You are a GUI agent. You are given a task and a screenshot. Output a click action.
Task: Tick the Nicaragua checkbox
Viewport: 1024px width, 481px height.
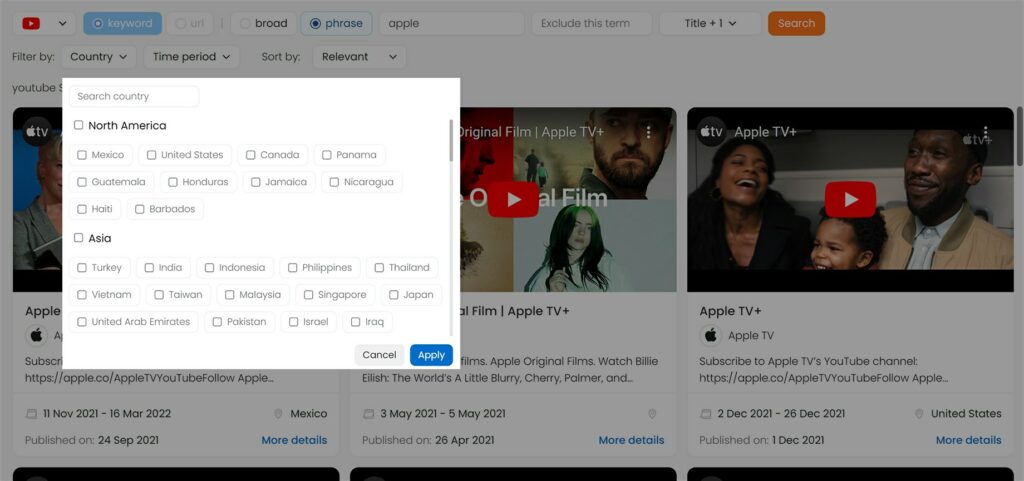334,182
